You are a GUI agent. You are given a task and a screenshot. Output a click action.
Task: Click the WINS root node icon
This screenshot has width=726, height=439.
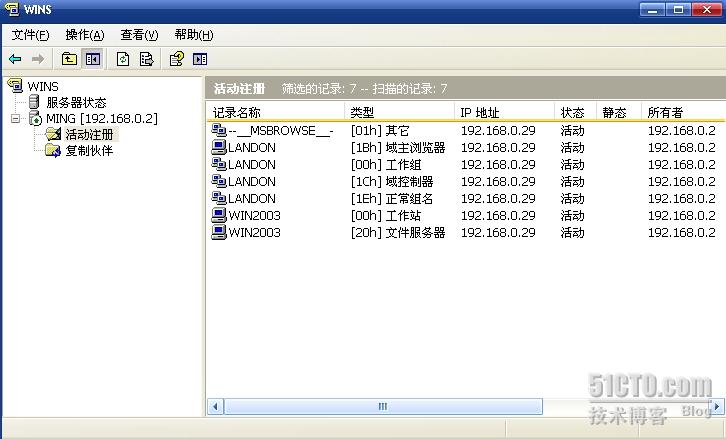pyautogui.click(x=15, y=85)
